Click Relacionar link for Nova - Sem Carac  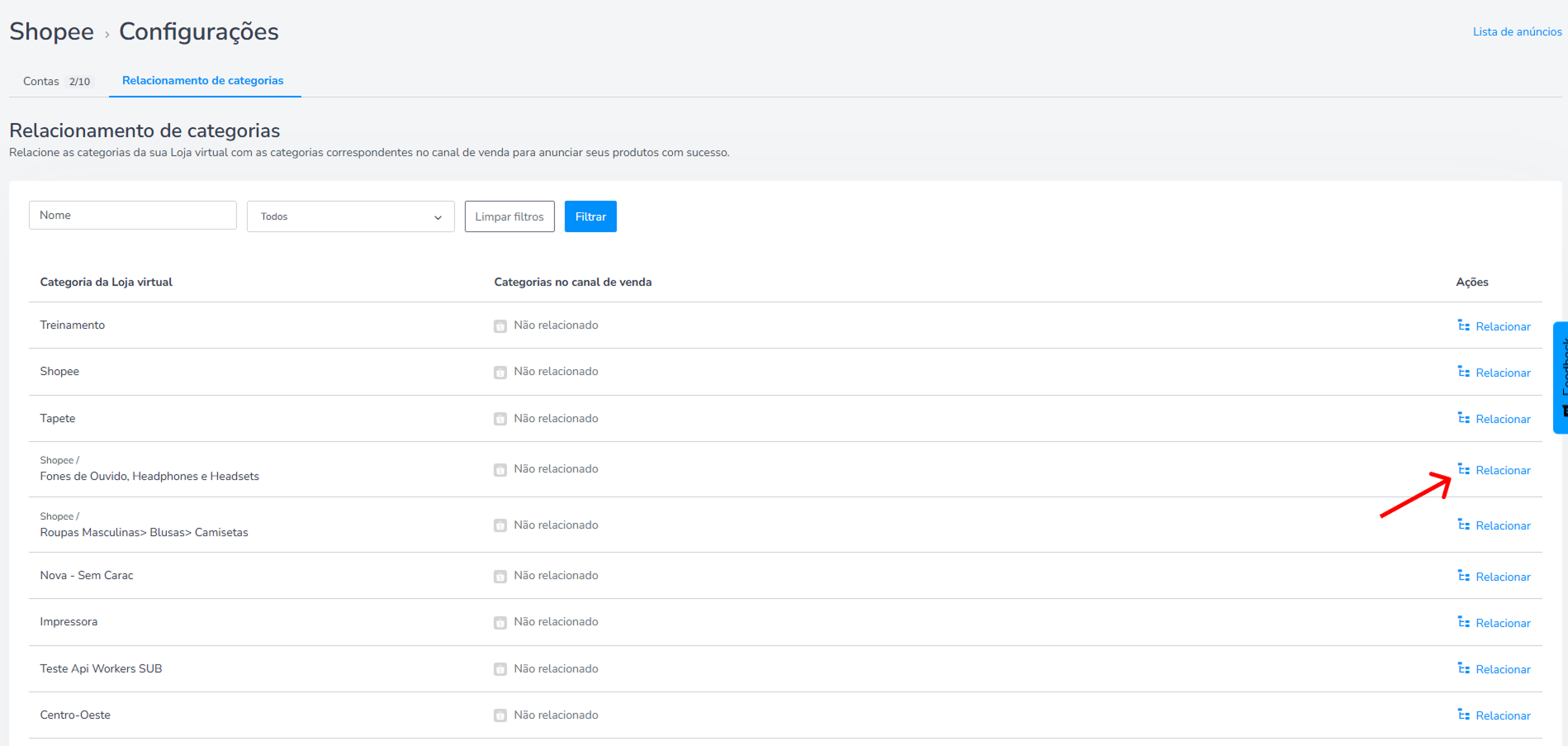[1503, 577]
